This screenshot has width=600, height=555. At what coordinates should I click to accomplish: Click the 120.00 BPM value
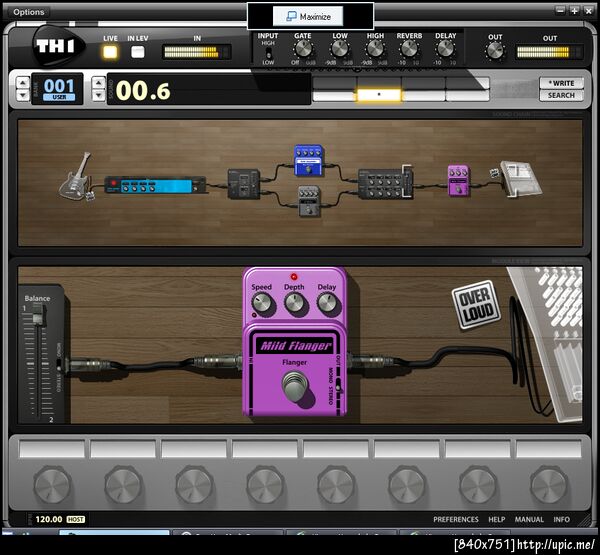tap(49, 519)
